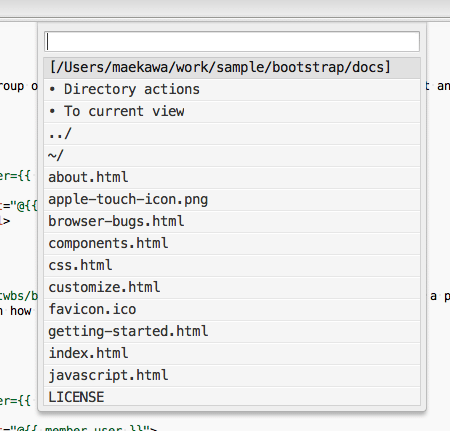Open browser-bugs.html from list
The height and width of the screenshot is (431, 450).
232,222
